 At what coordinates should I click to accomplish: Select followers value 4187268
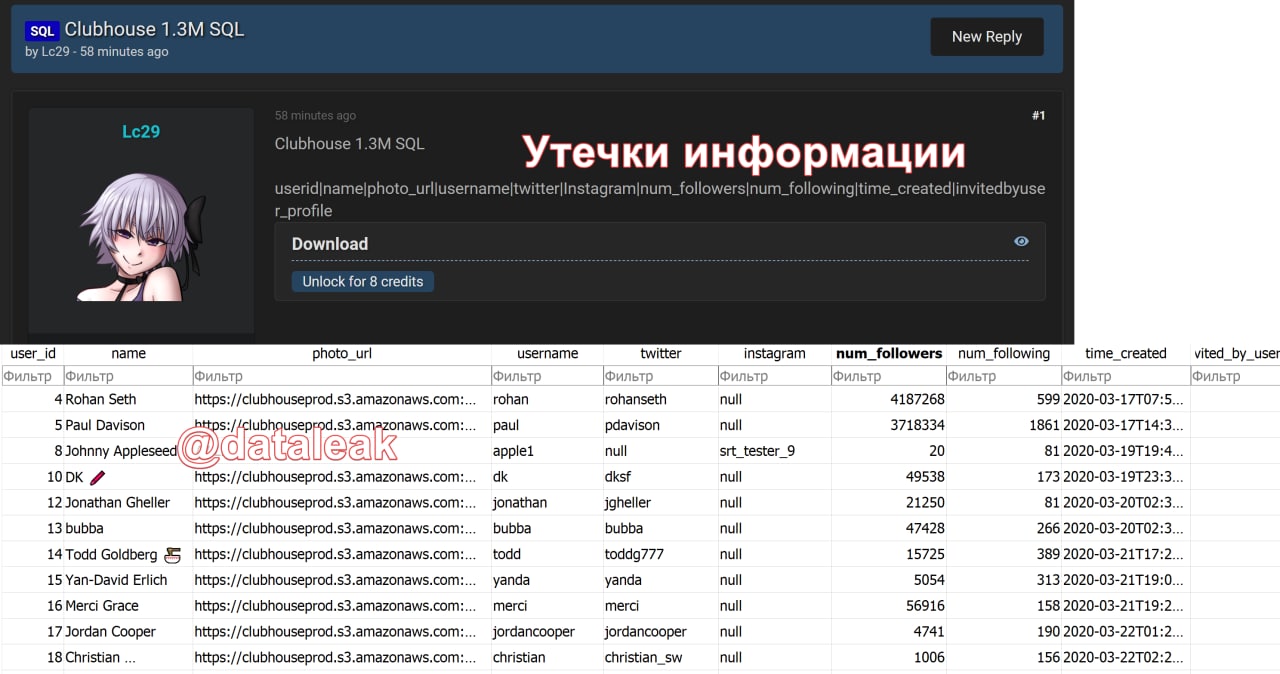click(x=889, y=399)
